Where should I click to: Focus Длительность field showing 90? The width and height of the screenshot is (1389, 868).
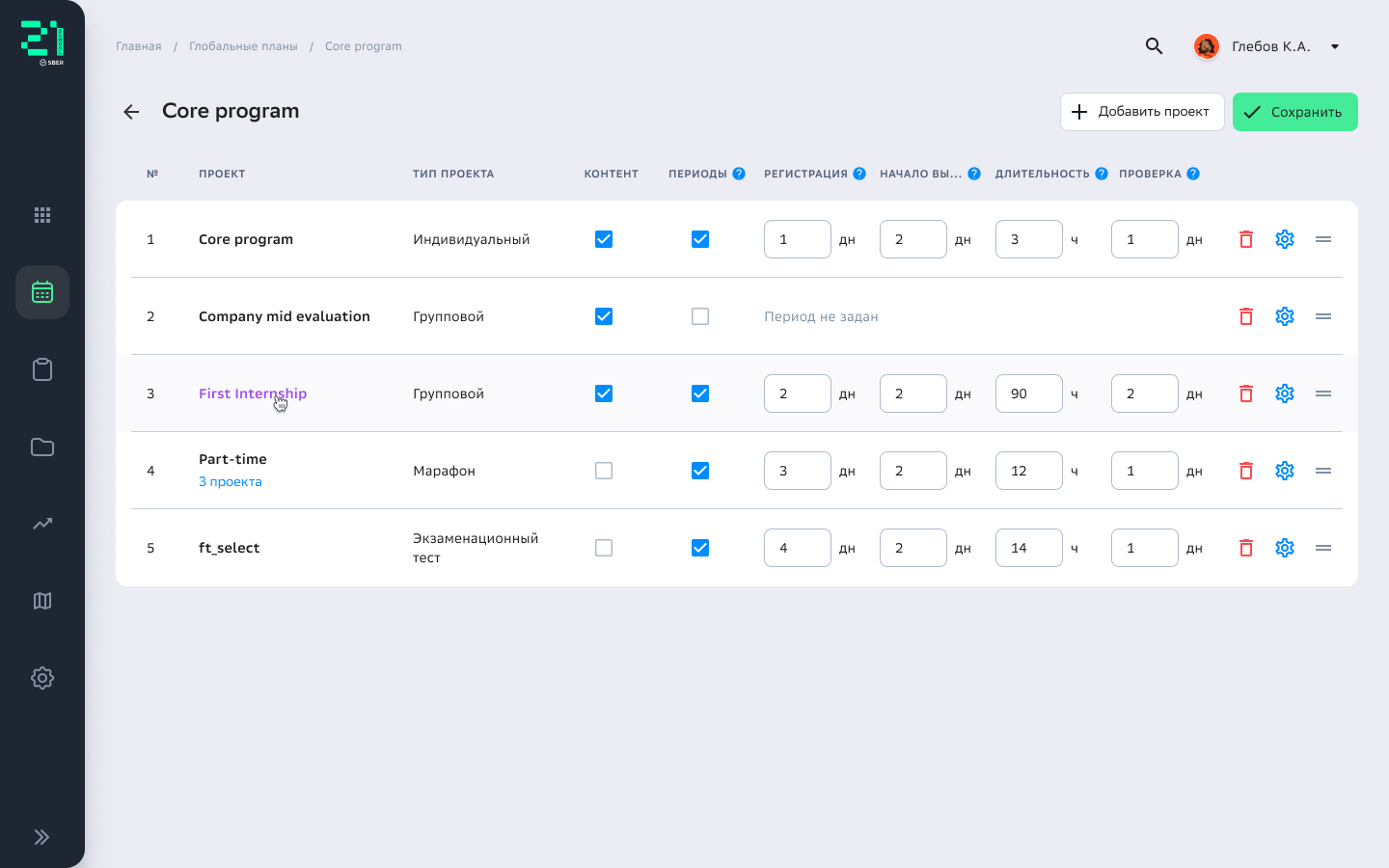point(1029,393)
